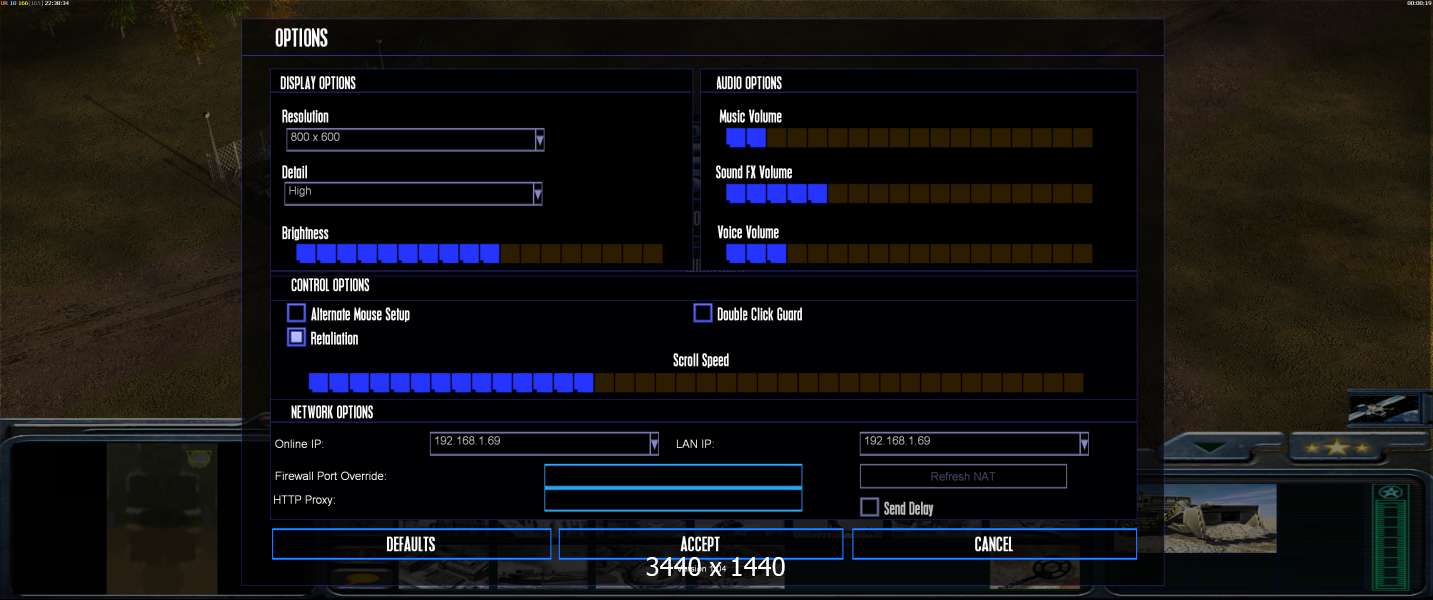Click the Defaults button

click(411, 544)
